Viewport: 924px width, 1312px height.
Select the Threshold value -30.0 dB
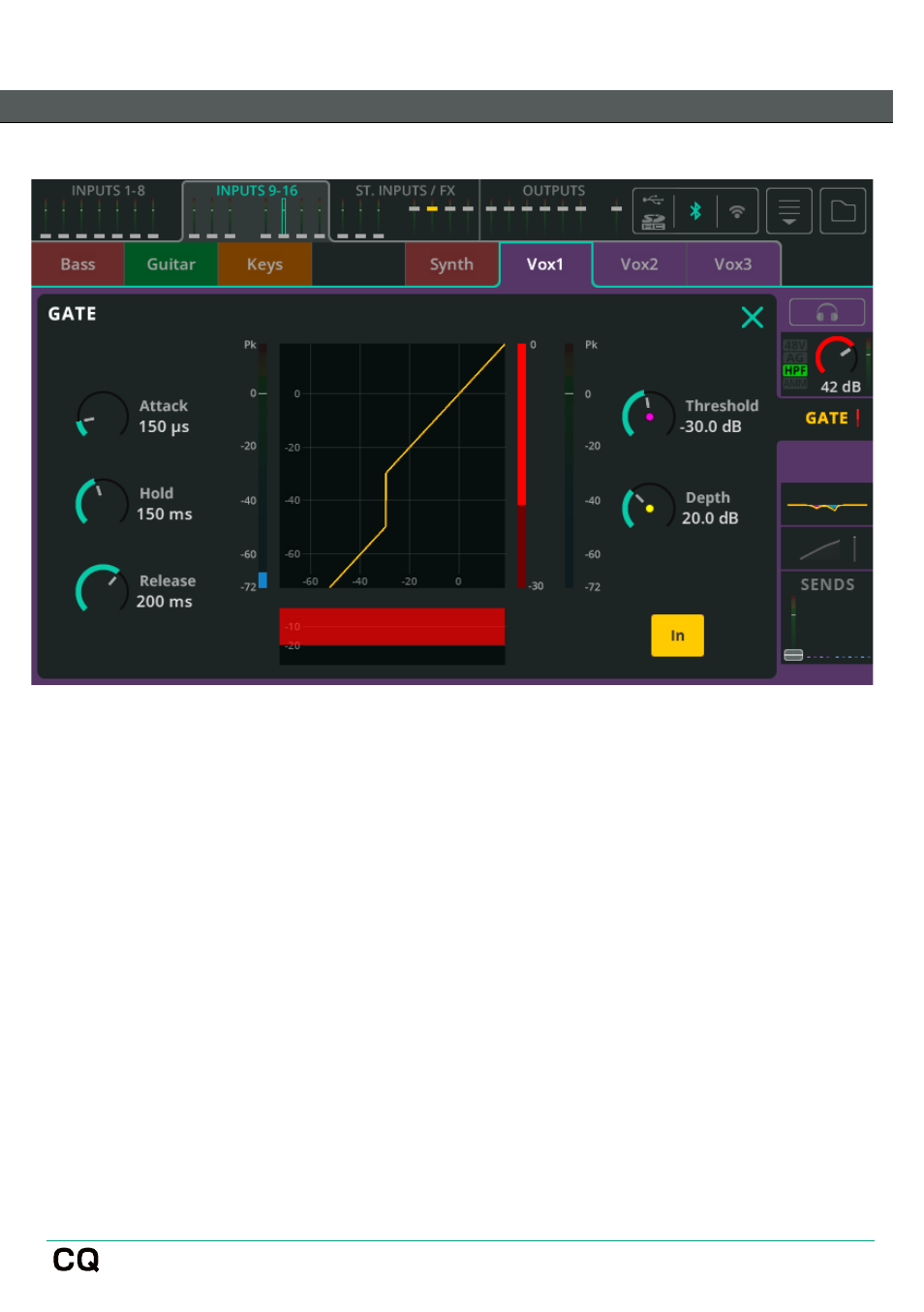(711, 426)
